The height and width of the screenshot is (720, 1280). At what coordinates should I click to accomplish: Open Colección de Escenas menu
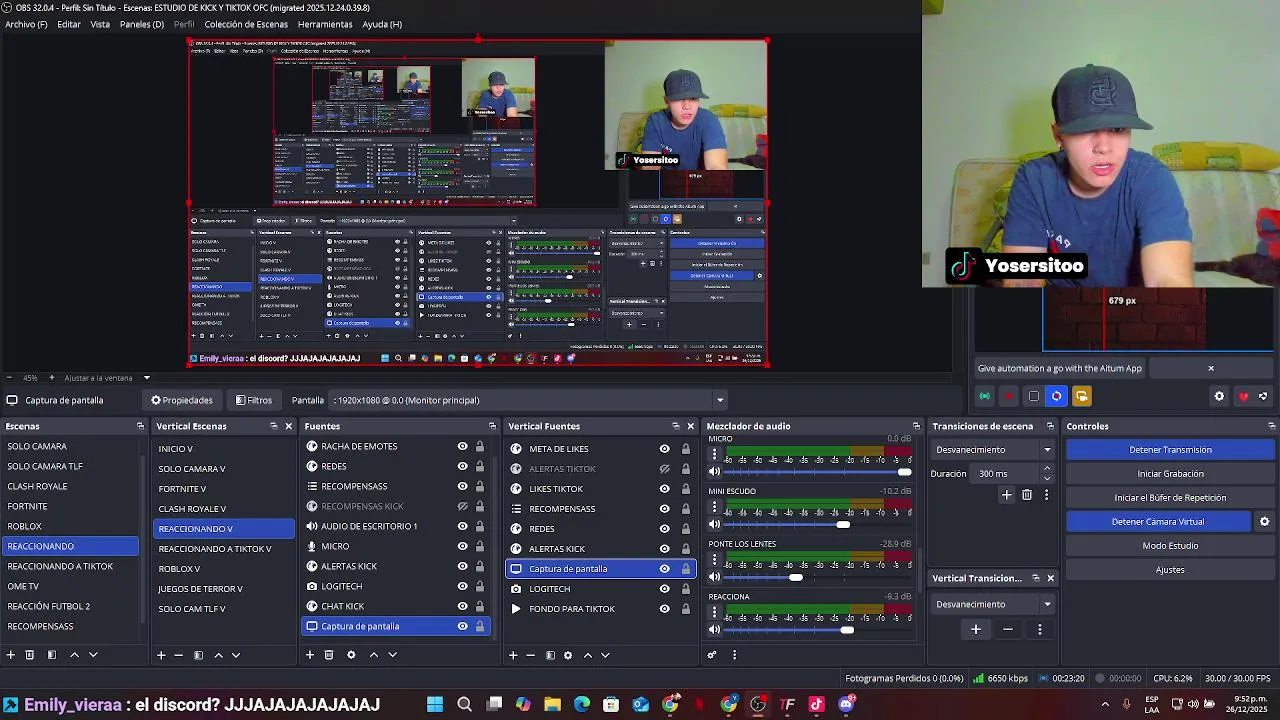coord(246,24)
